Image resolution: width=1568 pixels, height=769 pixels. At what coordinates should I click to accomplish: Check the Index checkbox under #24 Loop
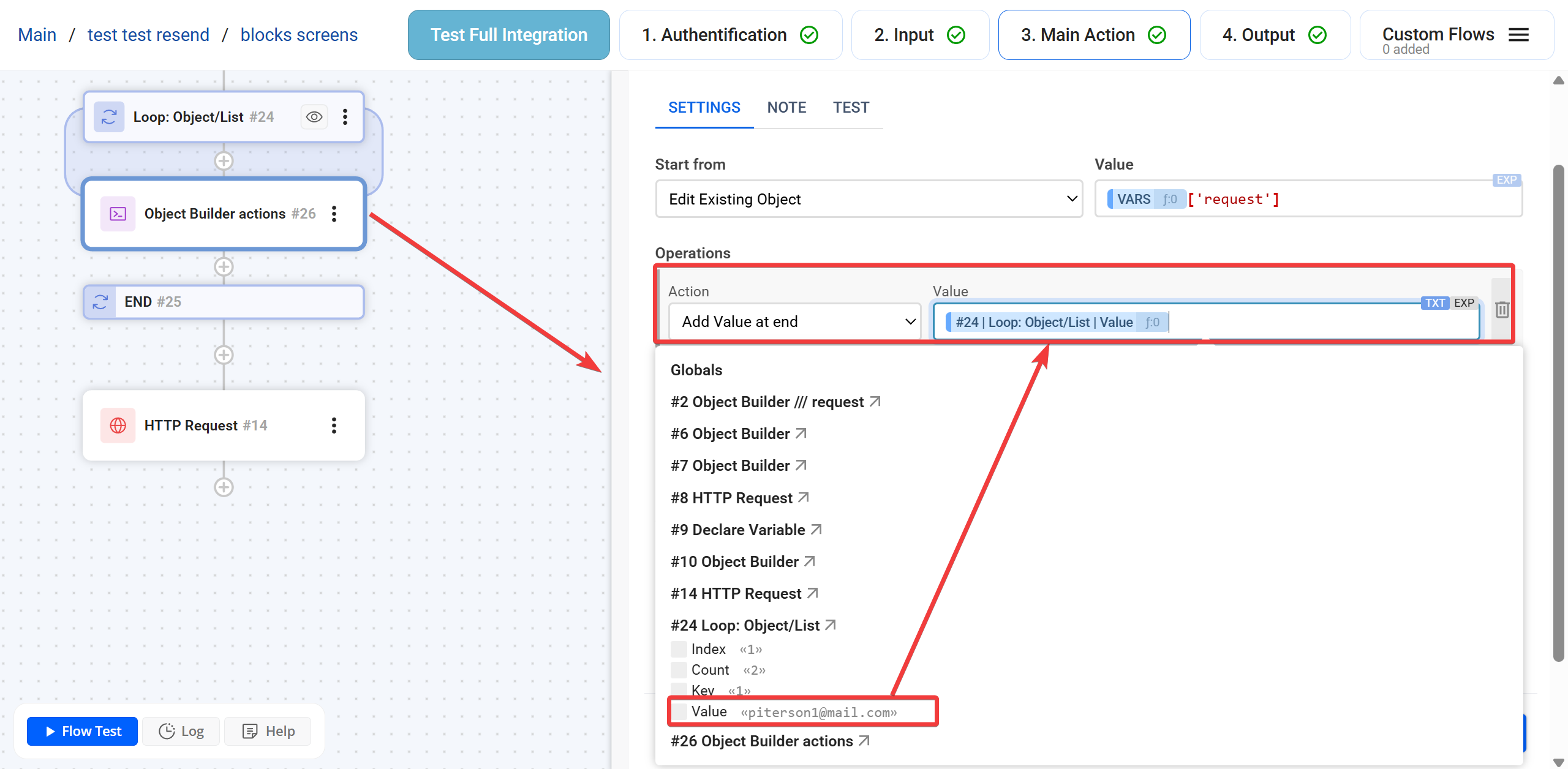tap(679, 649)
